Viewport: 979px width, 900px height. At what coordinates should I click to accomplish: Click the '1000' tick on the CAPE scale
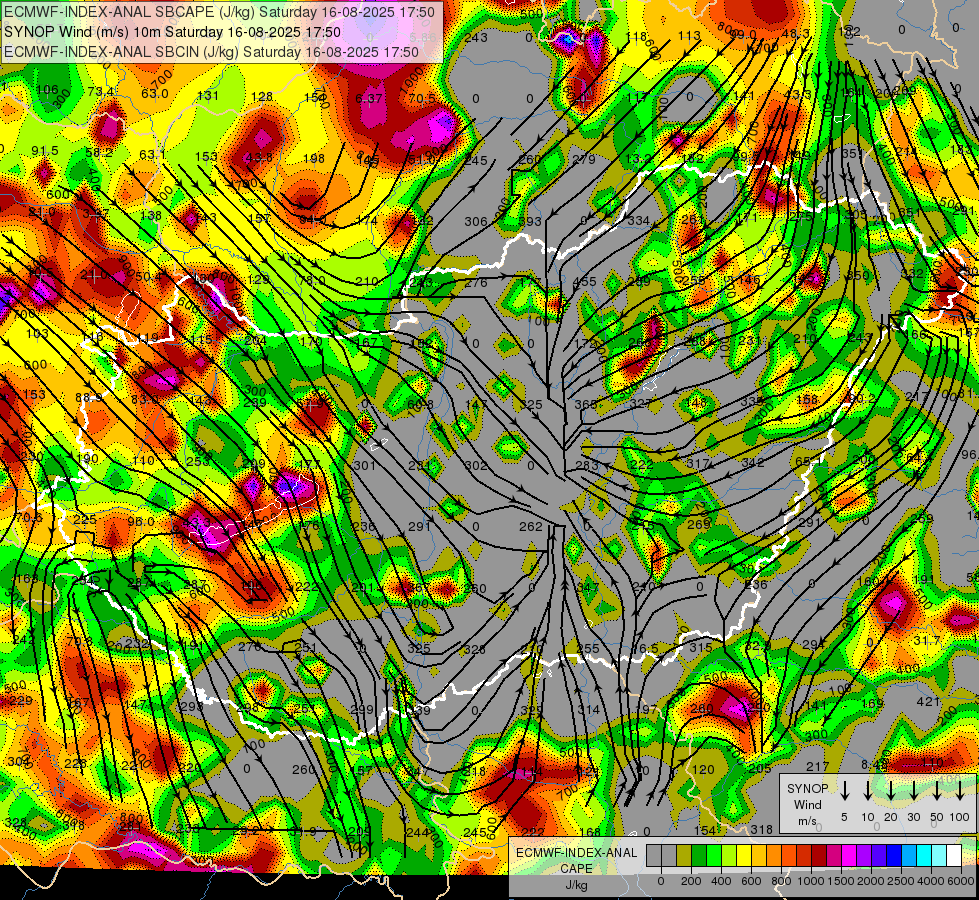tap(811, 881)
